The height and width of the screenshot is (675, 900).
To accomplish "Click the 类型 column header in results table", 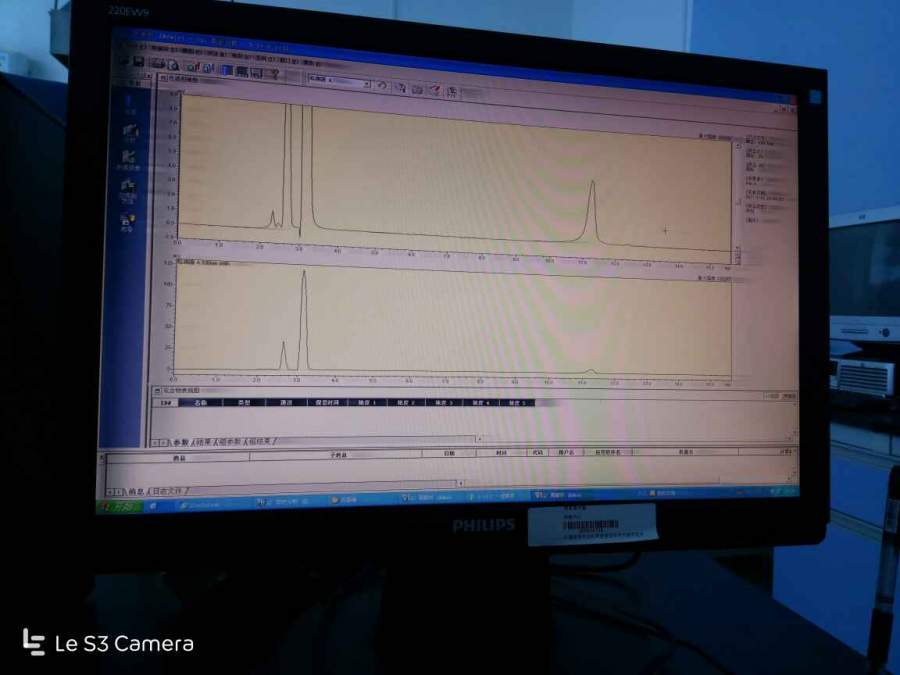I will tap(244, 403).
